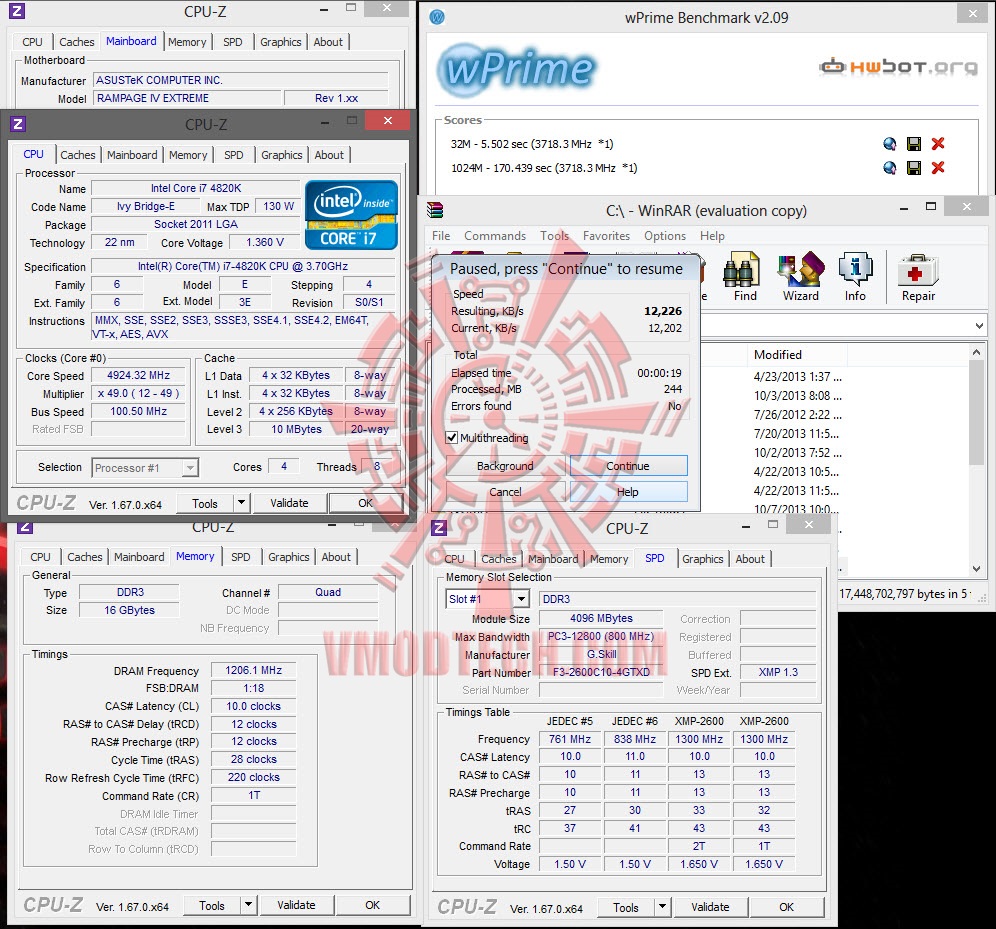
Task: Click scroll-up arrow in WinRAR file list
Action: (976, 352)
